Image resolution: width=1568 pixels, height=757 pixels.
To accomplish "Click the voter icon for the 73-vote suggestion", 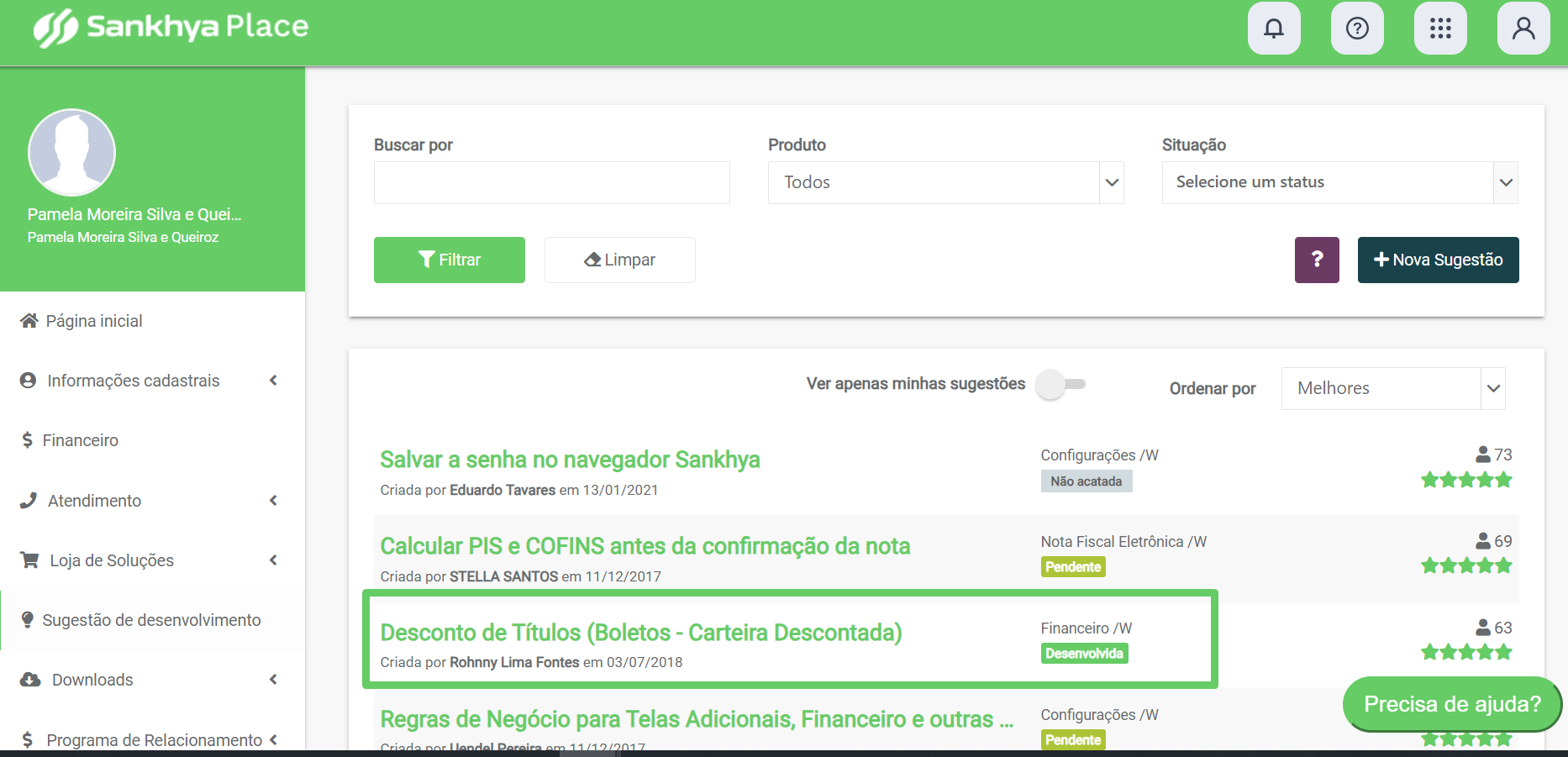I will [1483, 455].
